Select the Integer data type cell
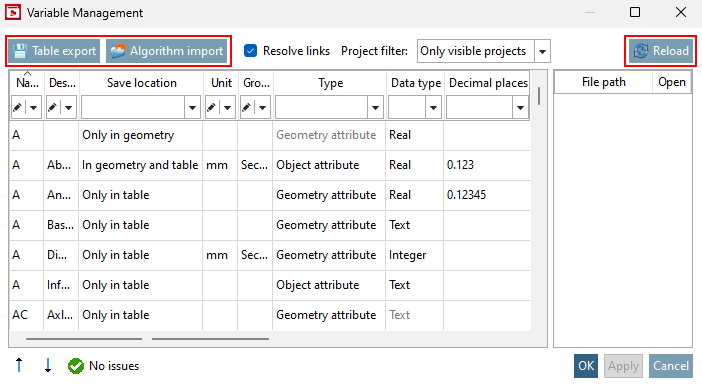Viewport: 702px width, 386px height. coord(415,255)
